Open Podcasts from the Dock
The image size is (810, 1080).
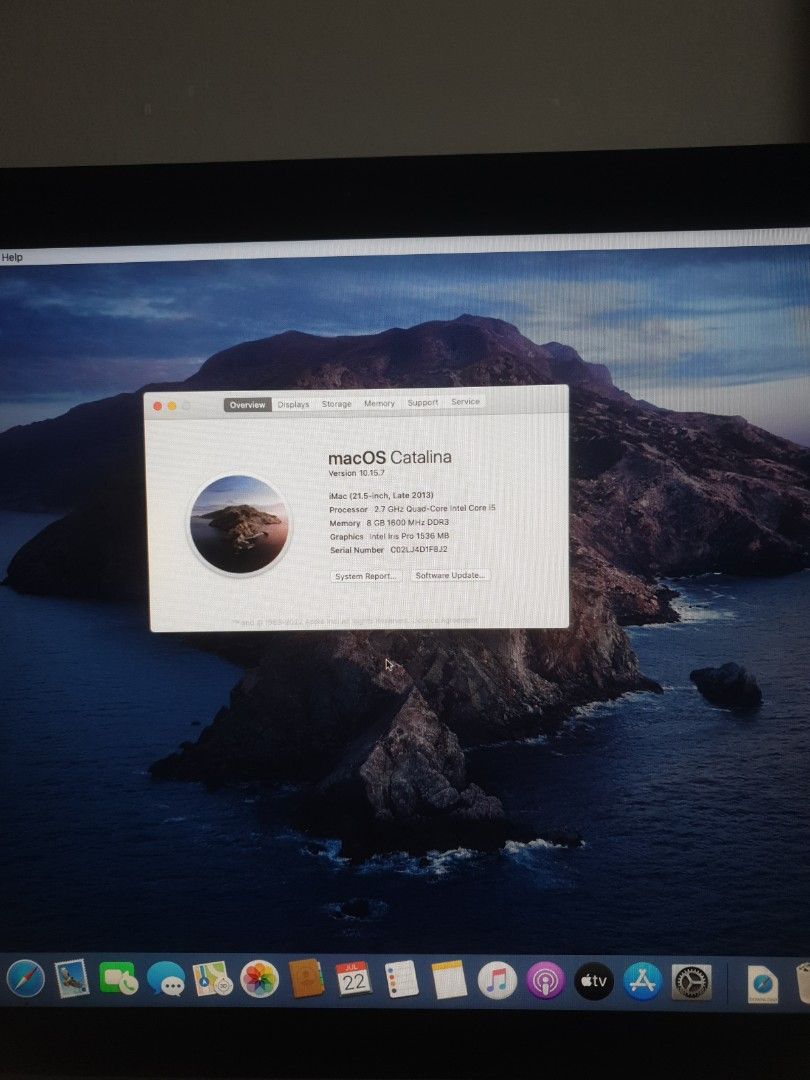(x=545, y=981)
